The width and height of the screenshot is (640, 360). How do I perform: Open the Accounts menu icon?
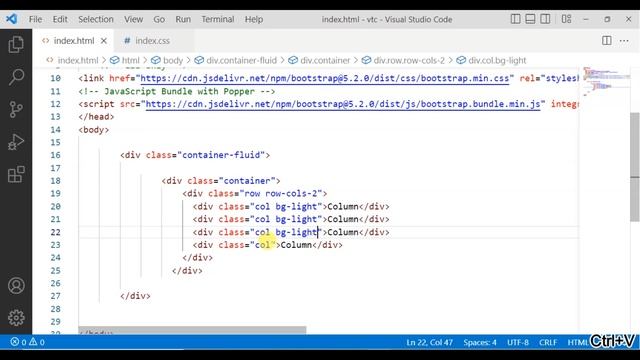16,286
